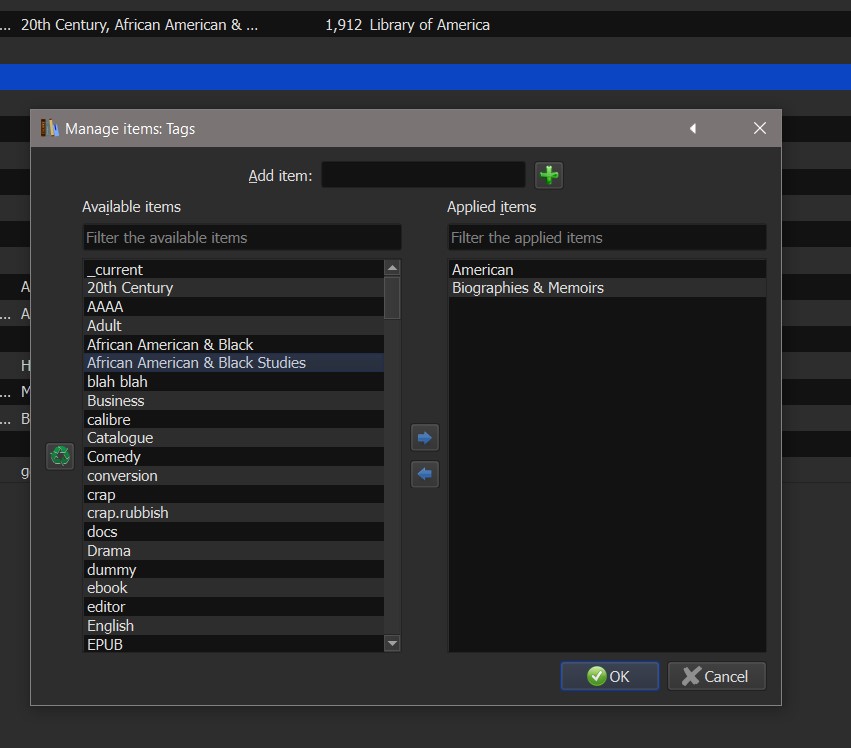This screenshot has height=748, width=851.
Task: Click the title bar left triangle help button
Action: pos(693,128)
